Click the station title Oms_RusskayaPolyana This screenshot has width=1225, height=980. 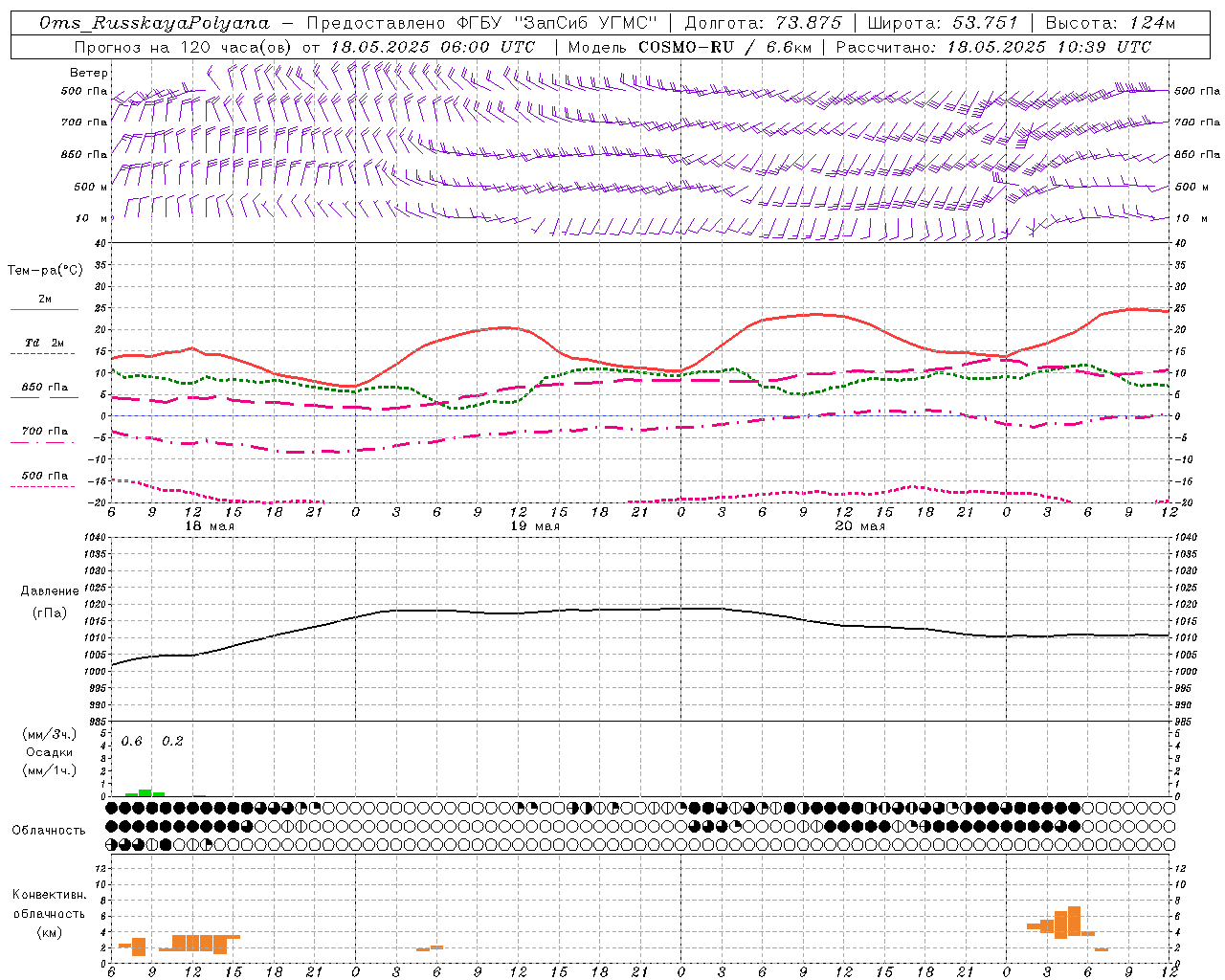155,23
